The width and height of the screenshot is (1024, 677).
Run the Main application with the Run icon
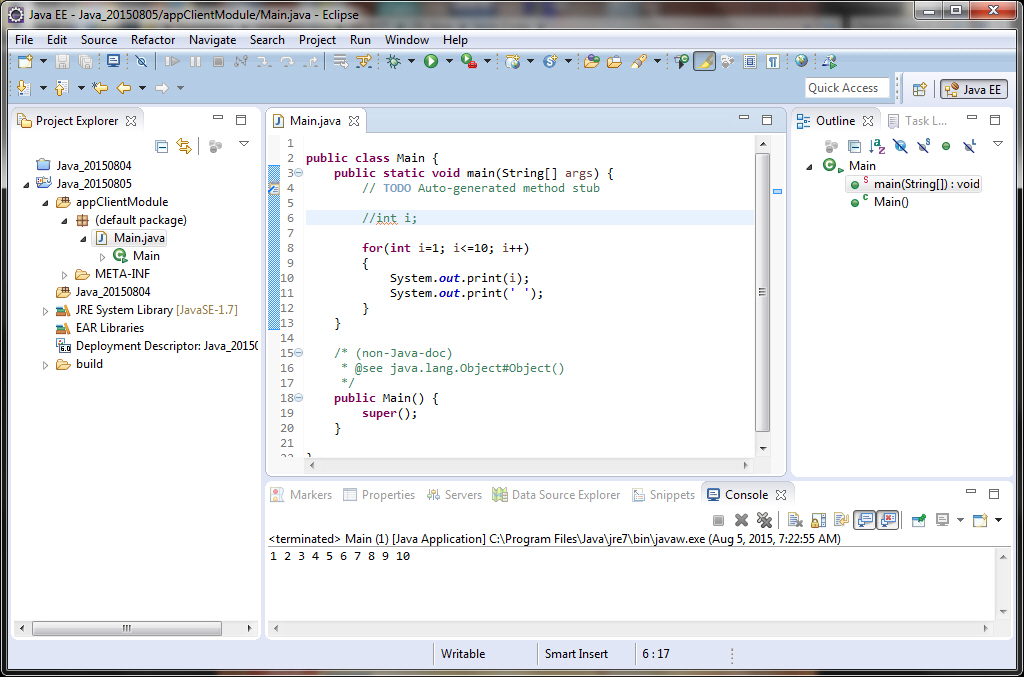[430, 62]
